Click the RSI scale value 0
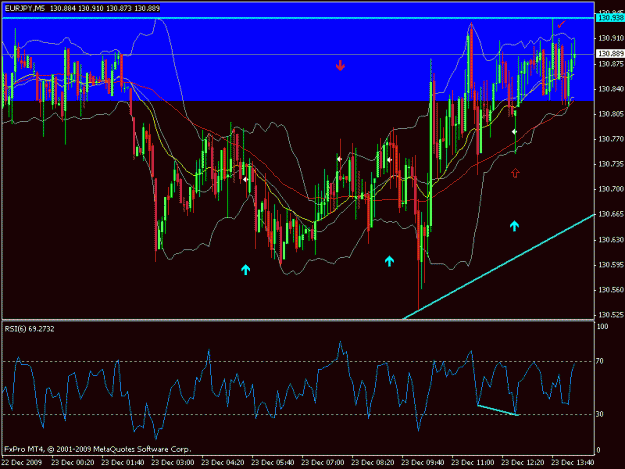Image resolution: width=625 pixels, height=469 pixels. pos(598,451)
